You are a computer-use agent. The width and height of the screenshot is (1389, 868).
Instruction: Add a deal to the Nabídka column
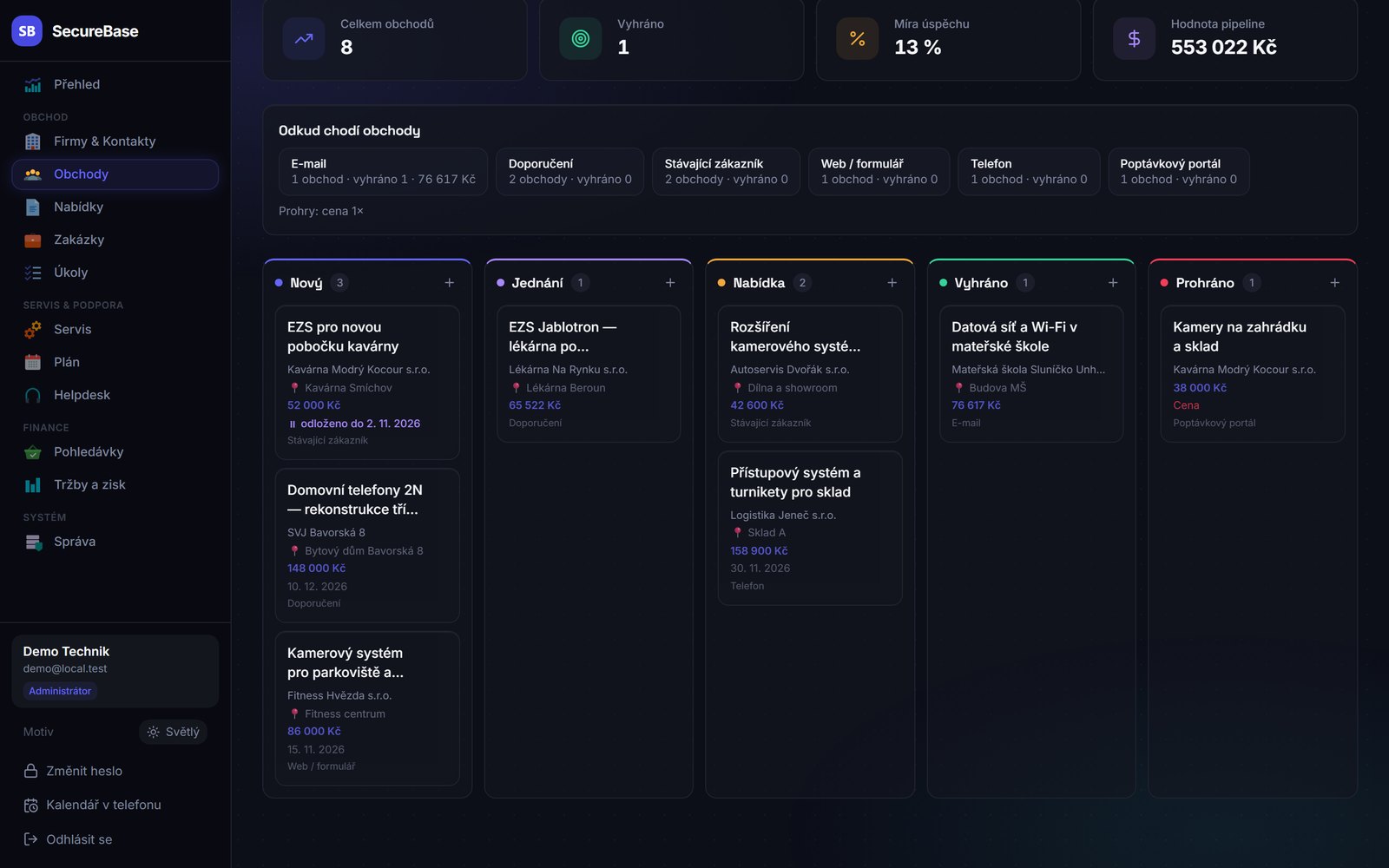click(892, 283)
